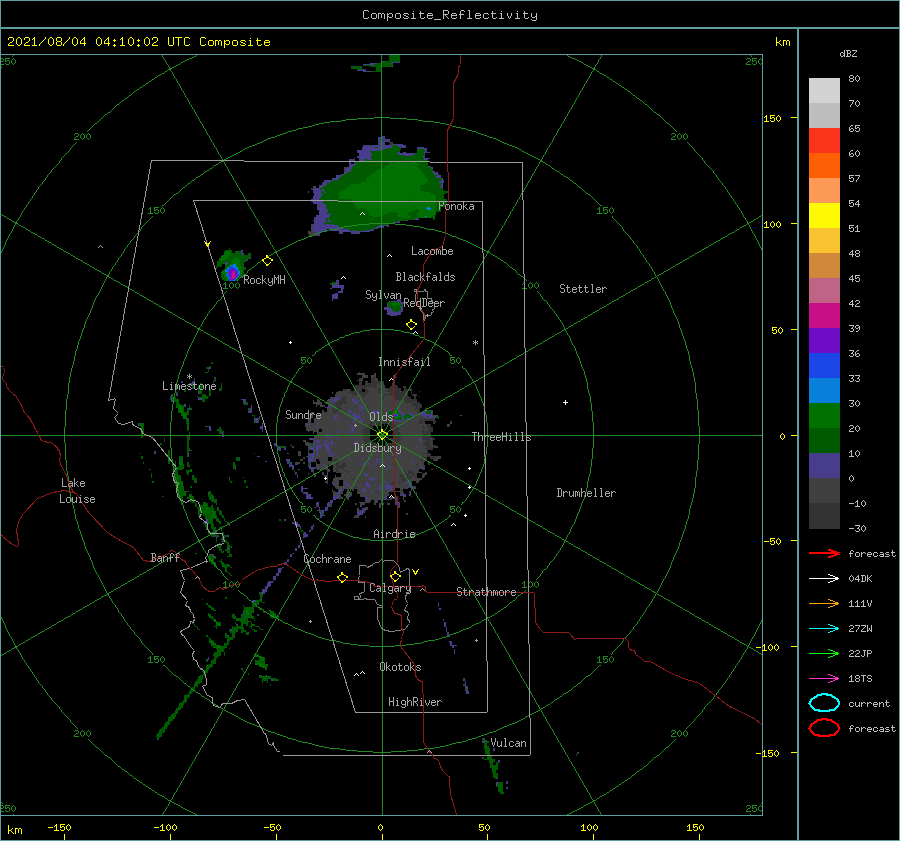The image size is (900, 841).
Task: Click the yellow diamond marker near Cochrane
Action: point(343,578)
